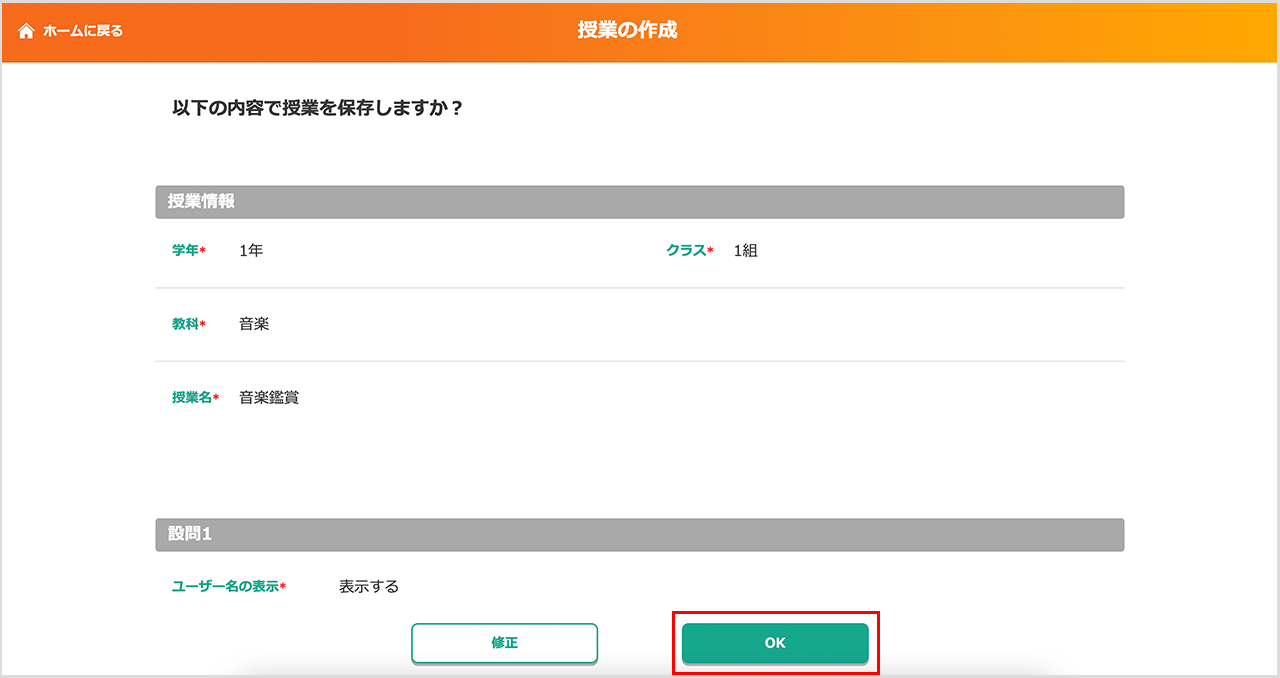Select the 設問1 section header
The width and height of the screenshot is (1280, 678).
pos(640,534)
